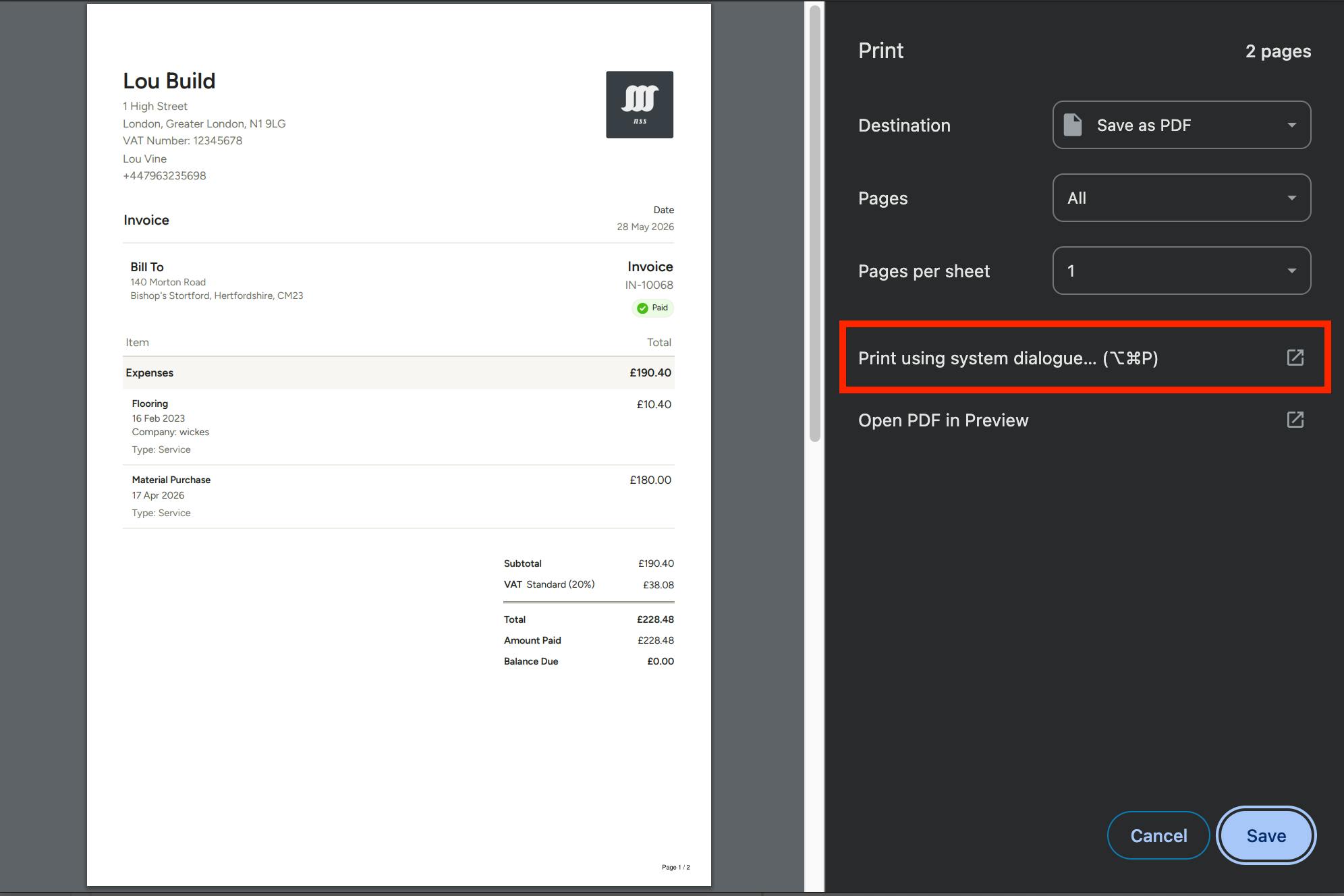Screen dimensions: 1344x896
Task: Click the Subtotal label
Action: coord(523,563)
